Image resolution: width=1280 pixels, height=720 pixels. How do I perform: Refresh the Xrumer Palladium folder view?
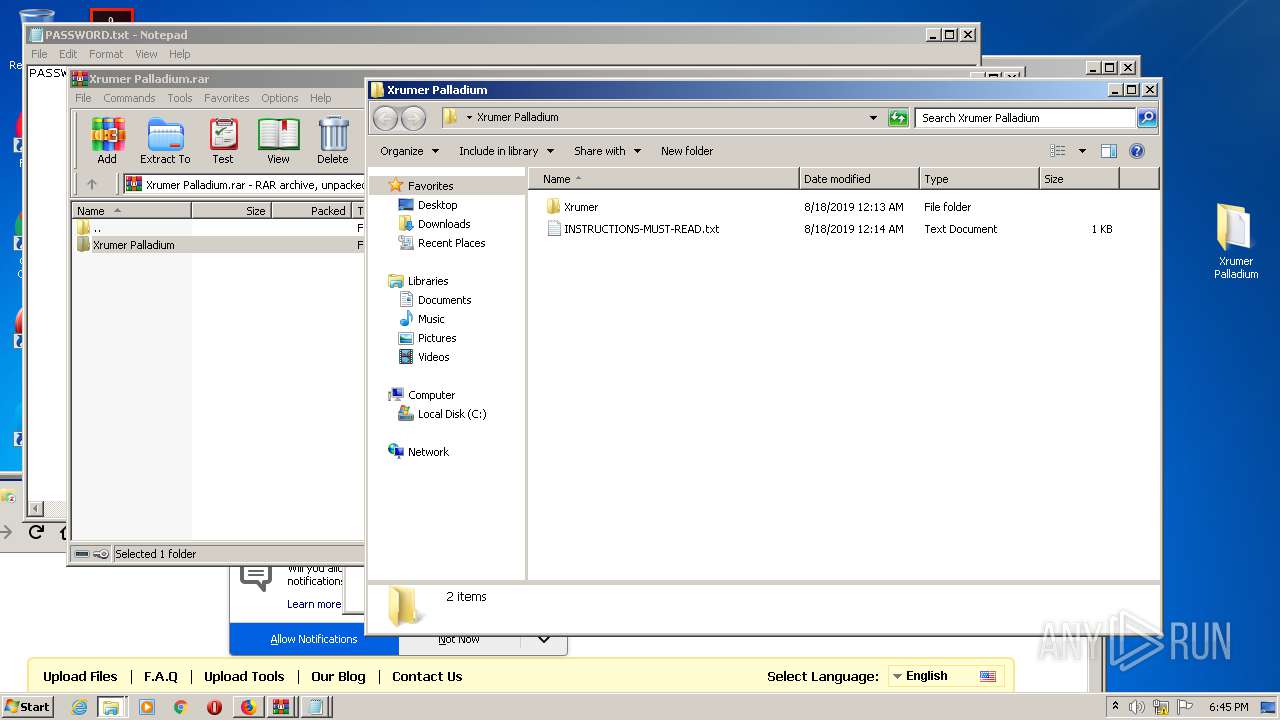898,118
